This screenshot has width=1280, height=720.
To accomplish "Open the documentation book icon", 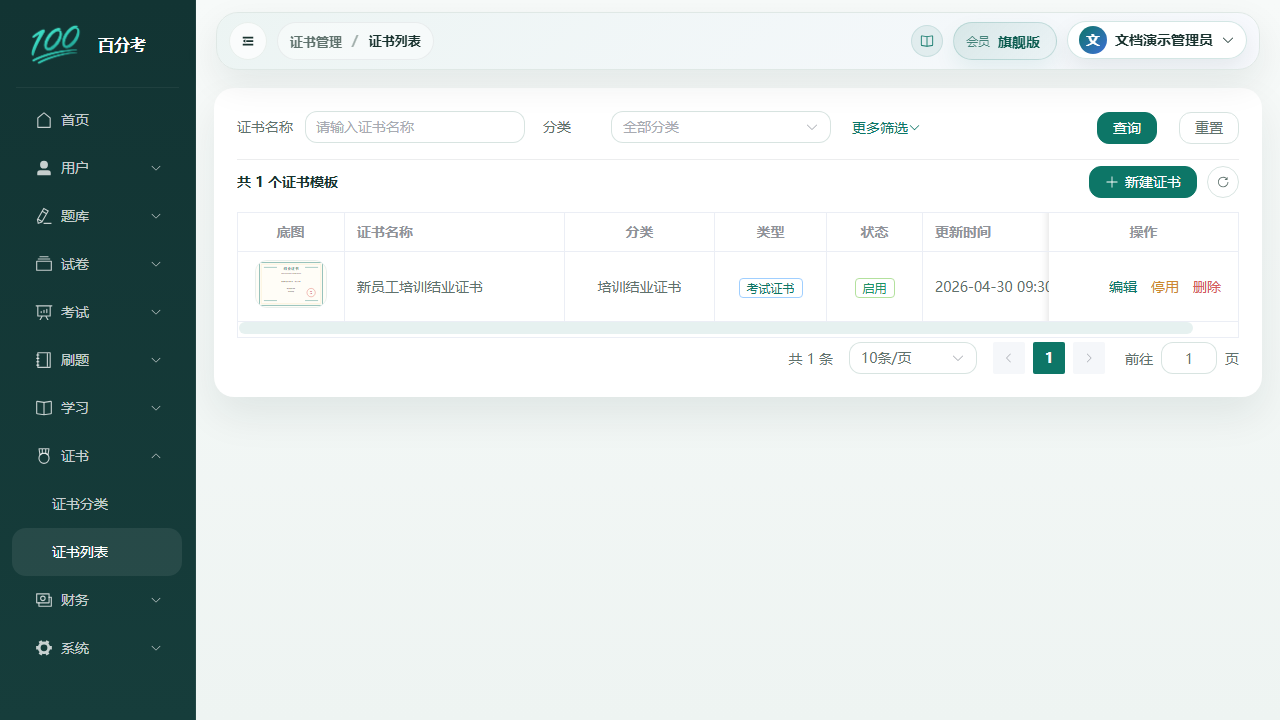I will pyautogui.click(x=927, y=41).
